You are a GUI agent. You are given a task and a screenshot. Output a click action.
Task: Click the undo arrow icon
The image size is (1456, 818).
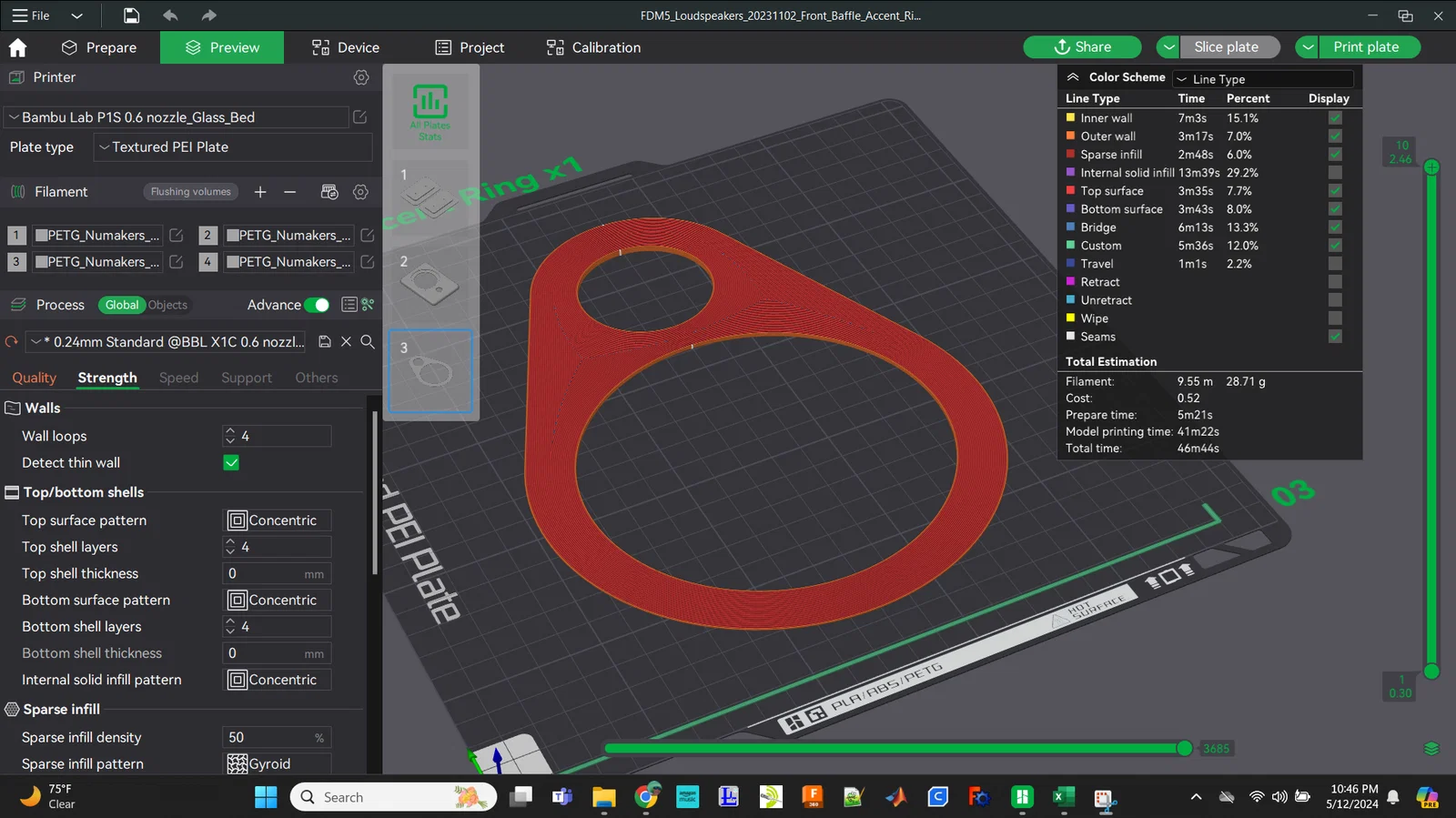(x=170, y=15)
